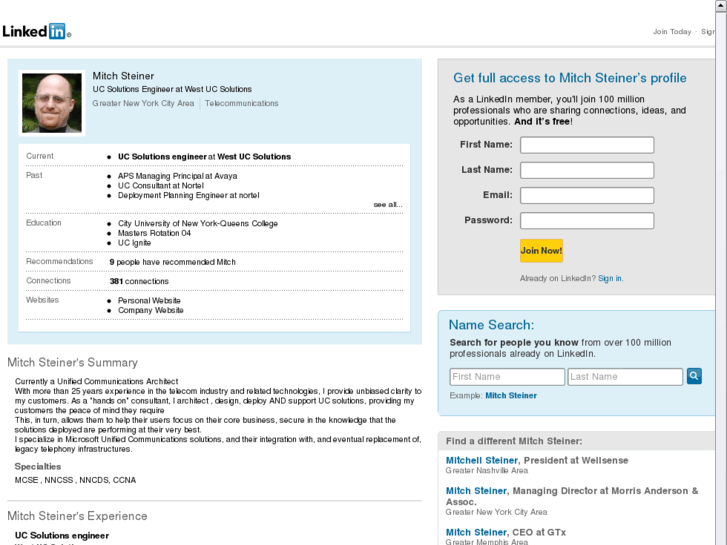This screenshot has width=727, height=545.
Task: Click the Specialties heading
Action: pos(38,467)
